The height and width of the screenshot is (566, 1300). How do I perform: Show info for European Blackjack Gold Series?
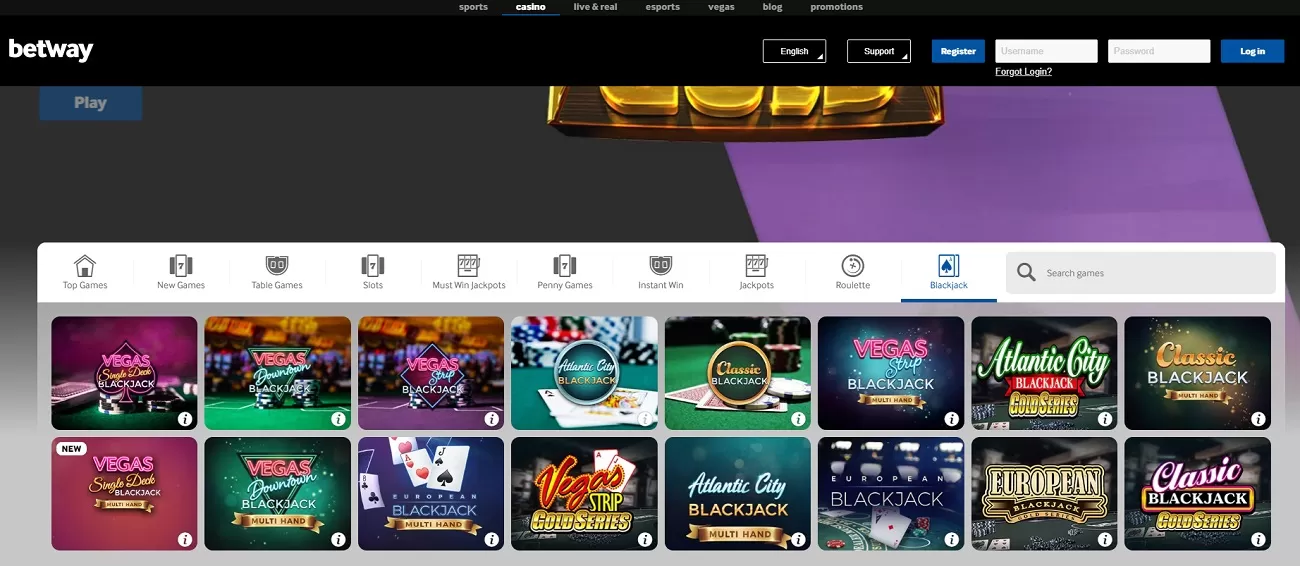1104,539
